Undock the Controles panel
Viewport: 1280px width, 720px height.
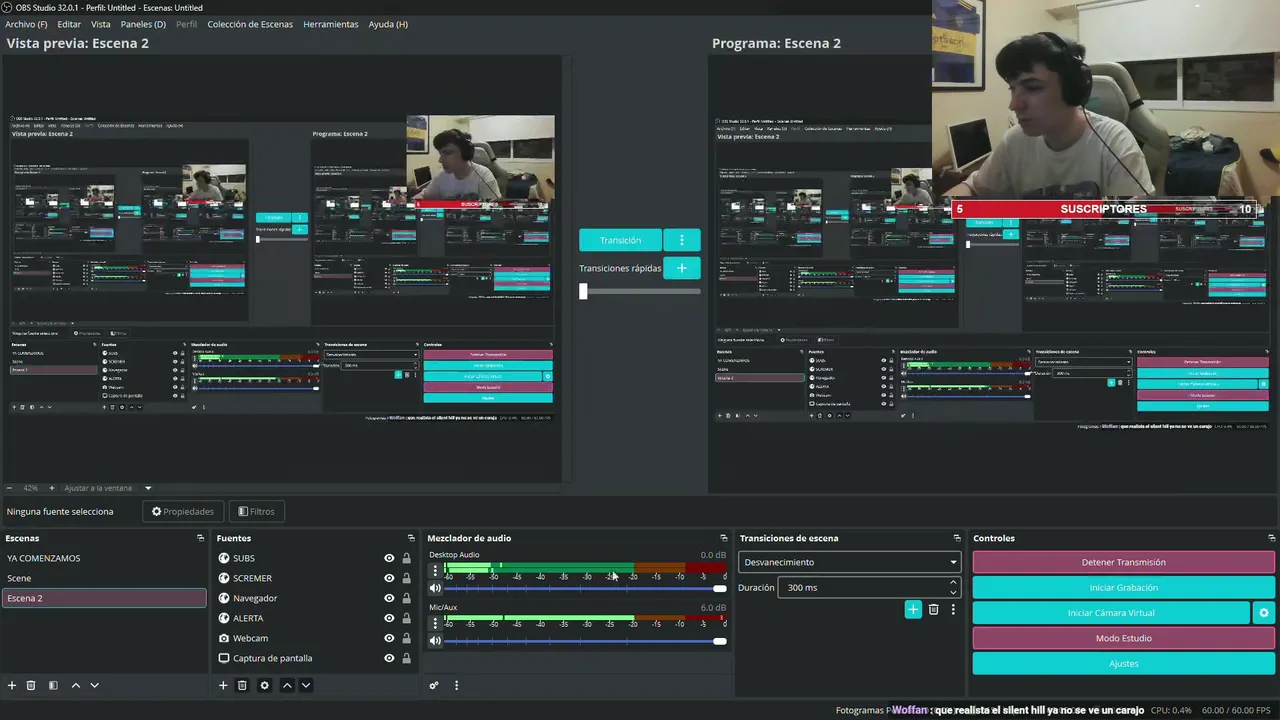pos(1270,538)
